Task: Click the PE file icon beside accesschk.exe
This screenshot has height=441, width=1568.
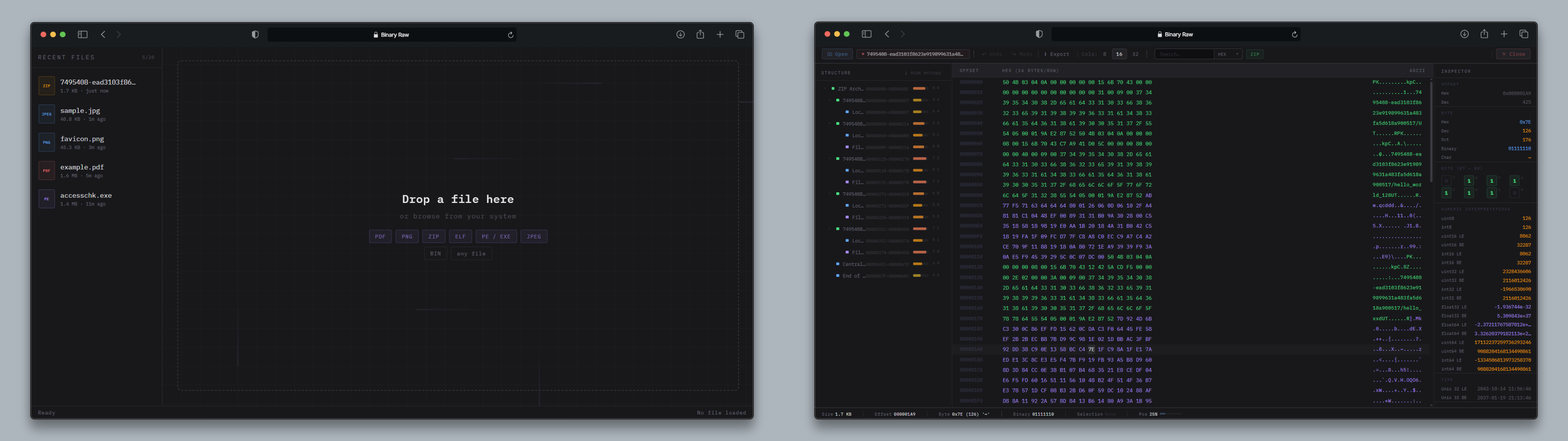Action: coord(47,198)
